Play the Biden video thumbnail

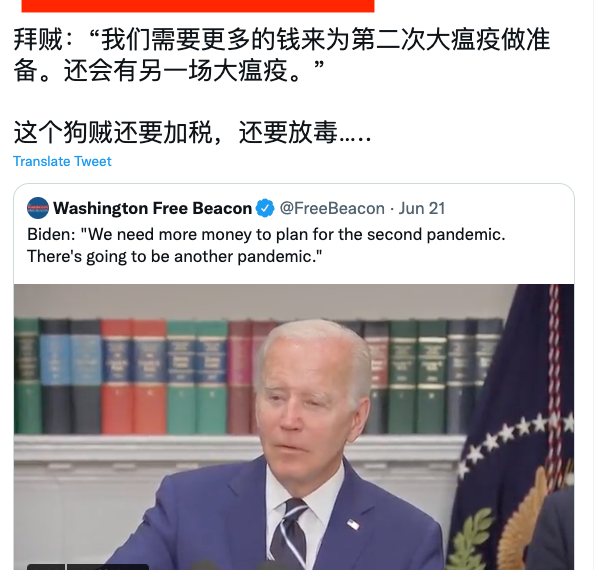tap(294, 427)
